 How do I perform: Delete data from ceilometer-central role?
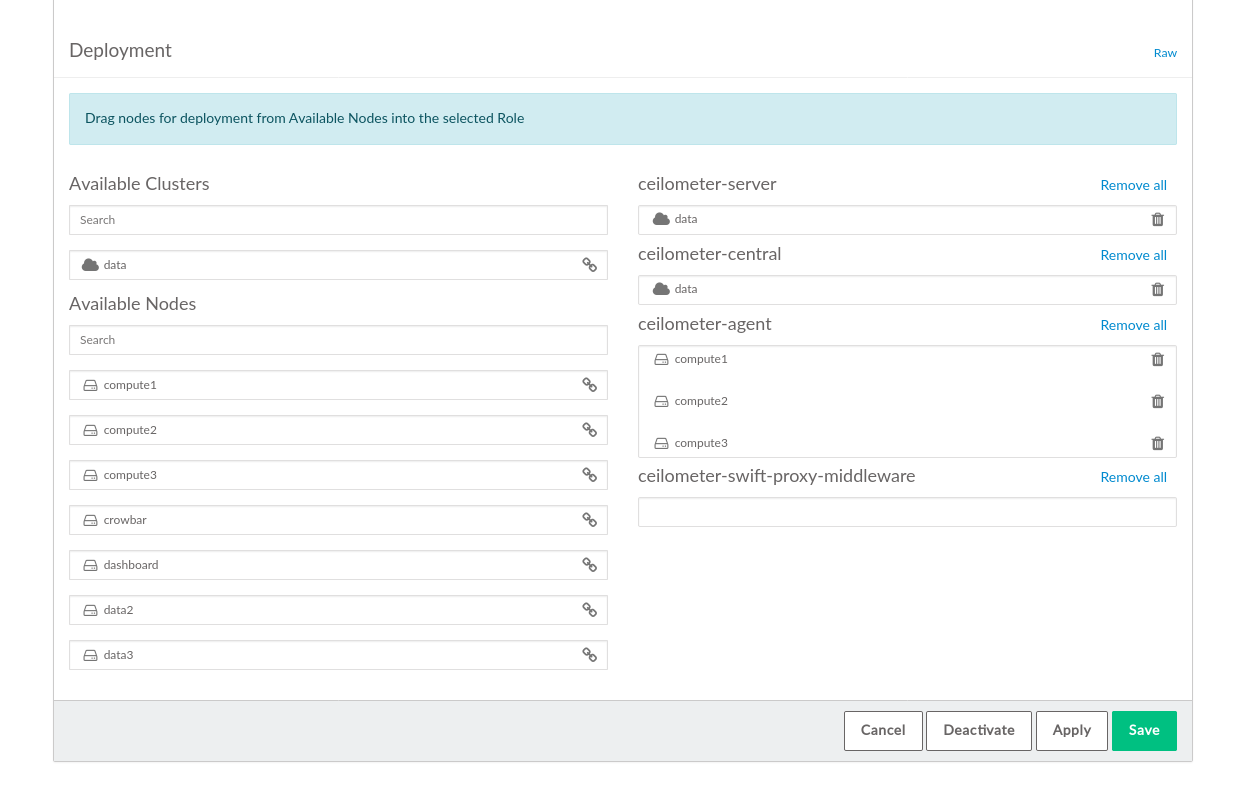pyautogui.click(x=1157, y=290)
